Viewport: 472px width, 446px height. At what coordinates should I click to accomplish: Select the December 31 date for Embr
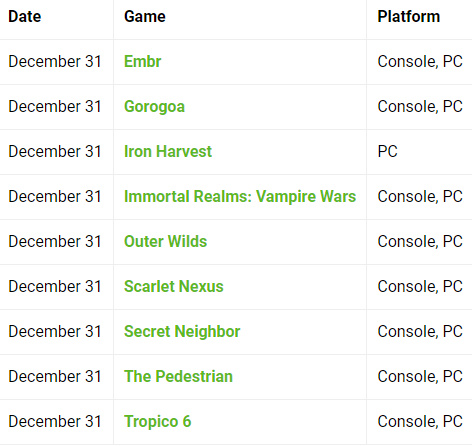tap(55, 62)
